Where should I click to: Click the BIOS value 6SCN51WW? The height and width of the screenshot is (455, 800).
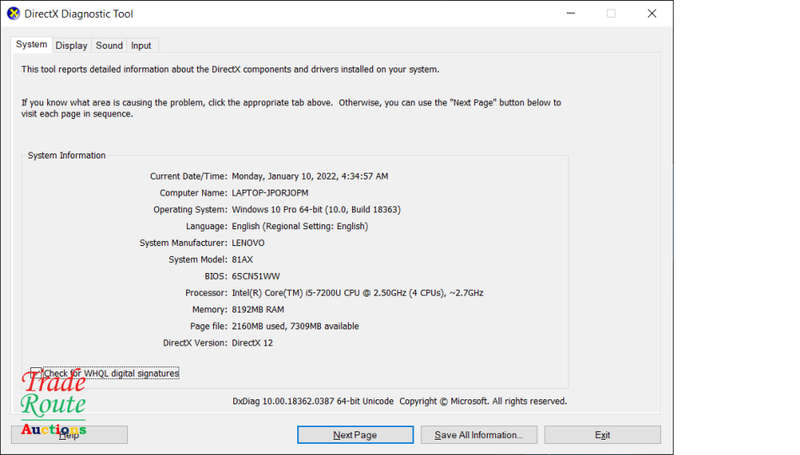click(x=256, y=276)
